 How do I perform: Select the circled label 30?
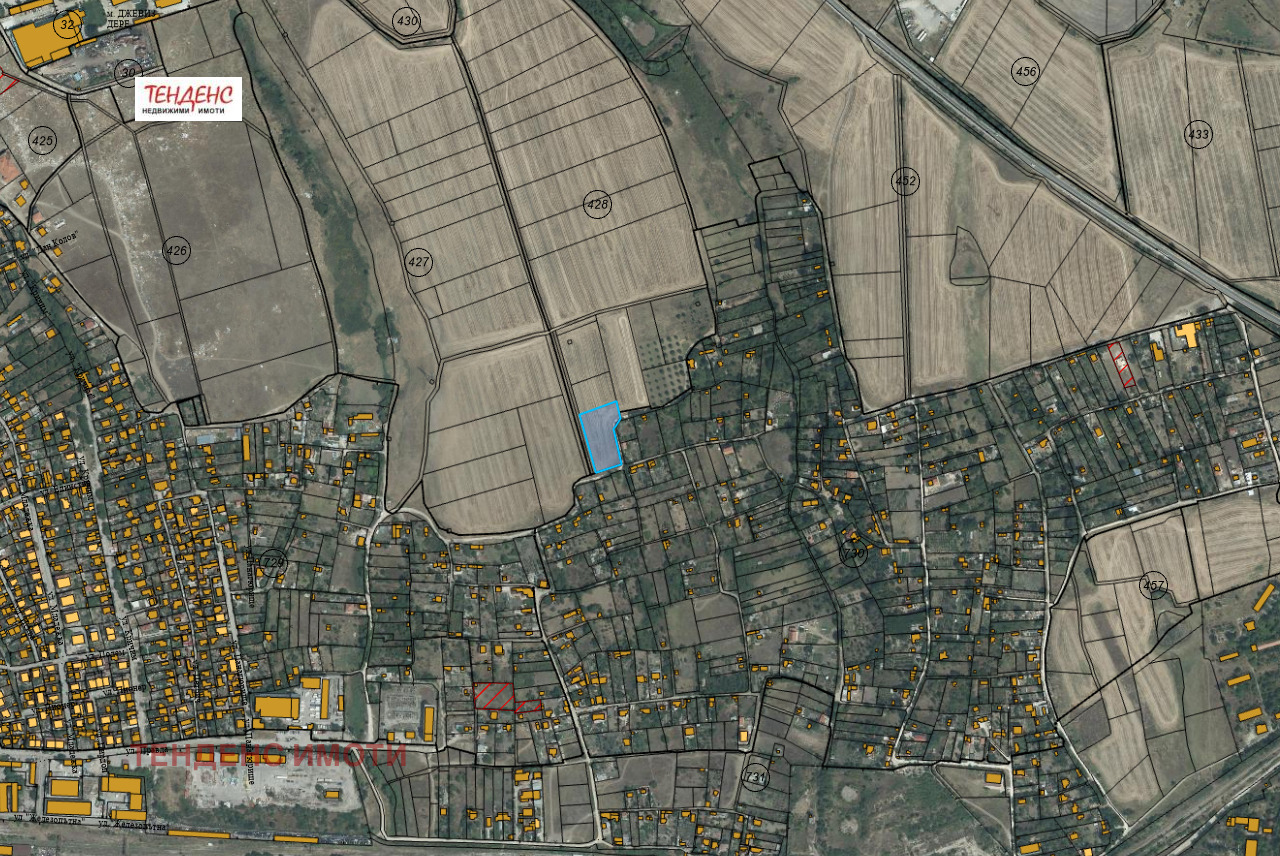128,71
